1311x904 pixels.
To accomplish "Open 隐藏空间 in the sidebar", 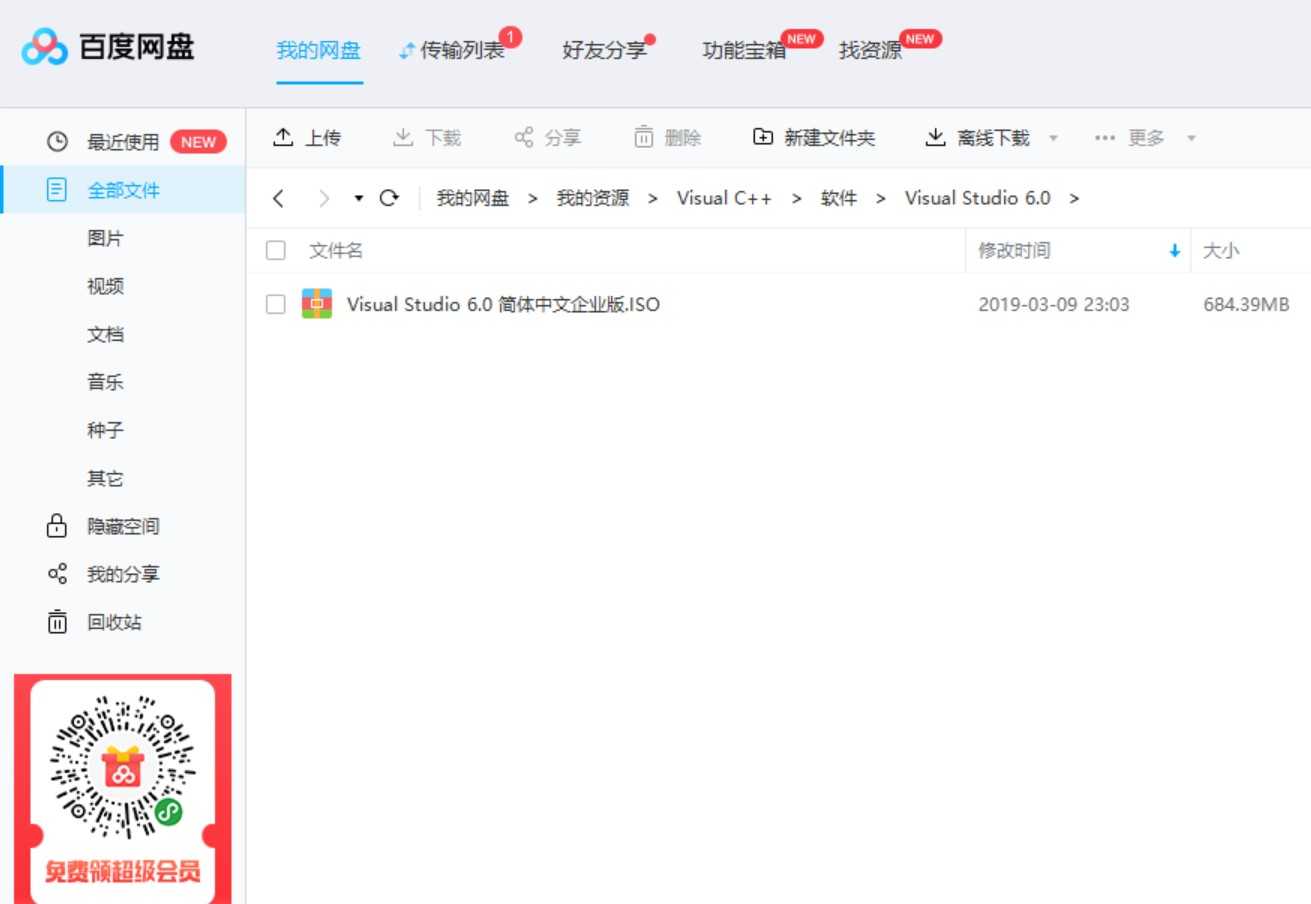I will tap(123, 526).
